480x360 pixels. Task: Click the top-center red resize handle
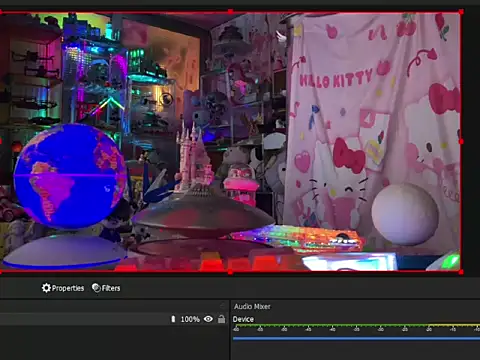[x=230, y=12]
